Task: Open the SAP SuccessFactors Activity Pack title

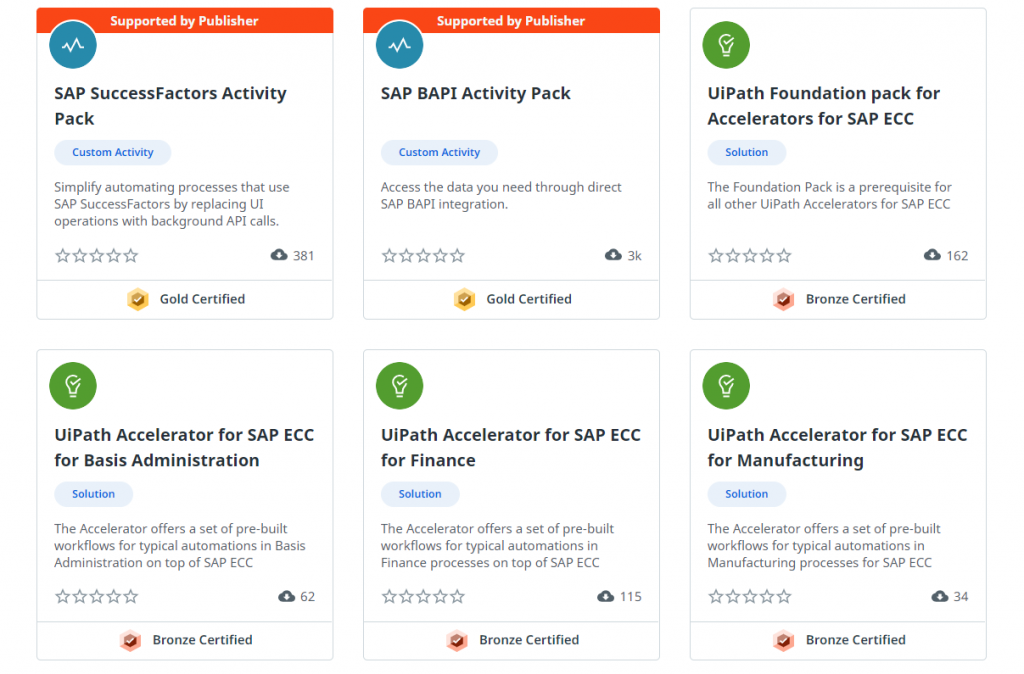Action: click(170, 106)
